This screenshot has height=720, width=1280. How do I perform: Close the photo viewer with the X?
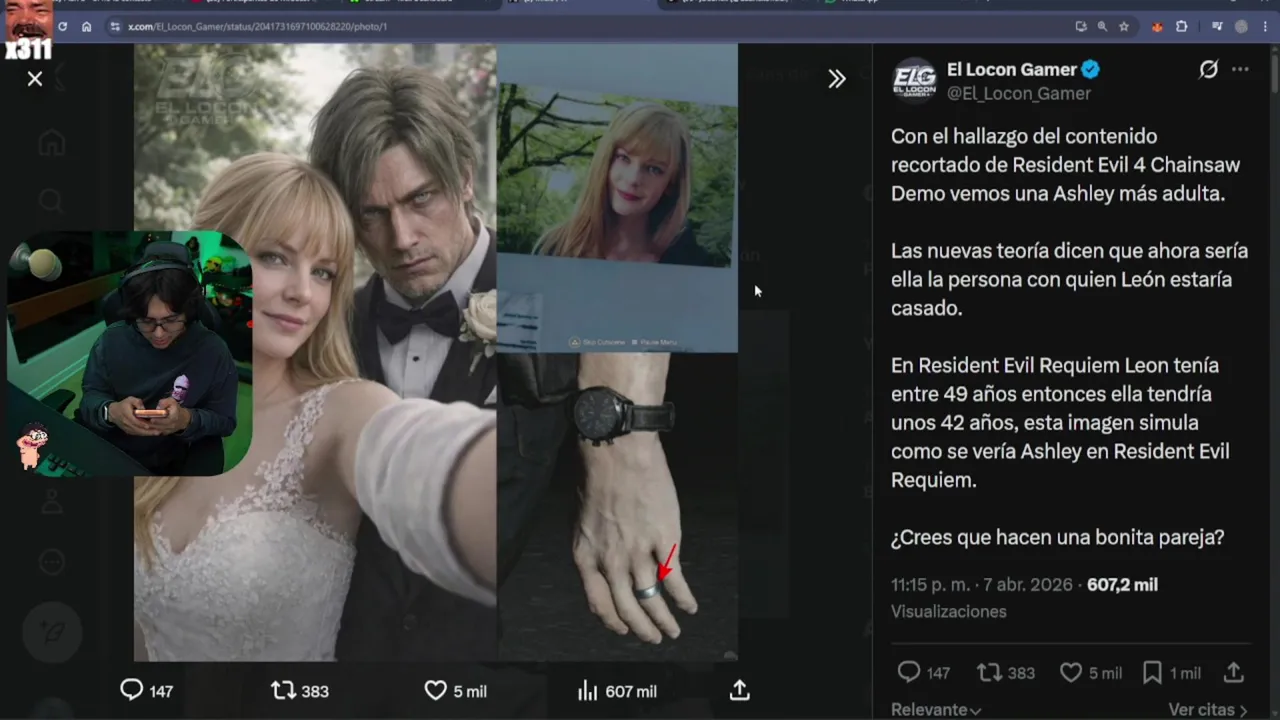pos(35,78)
